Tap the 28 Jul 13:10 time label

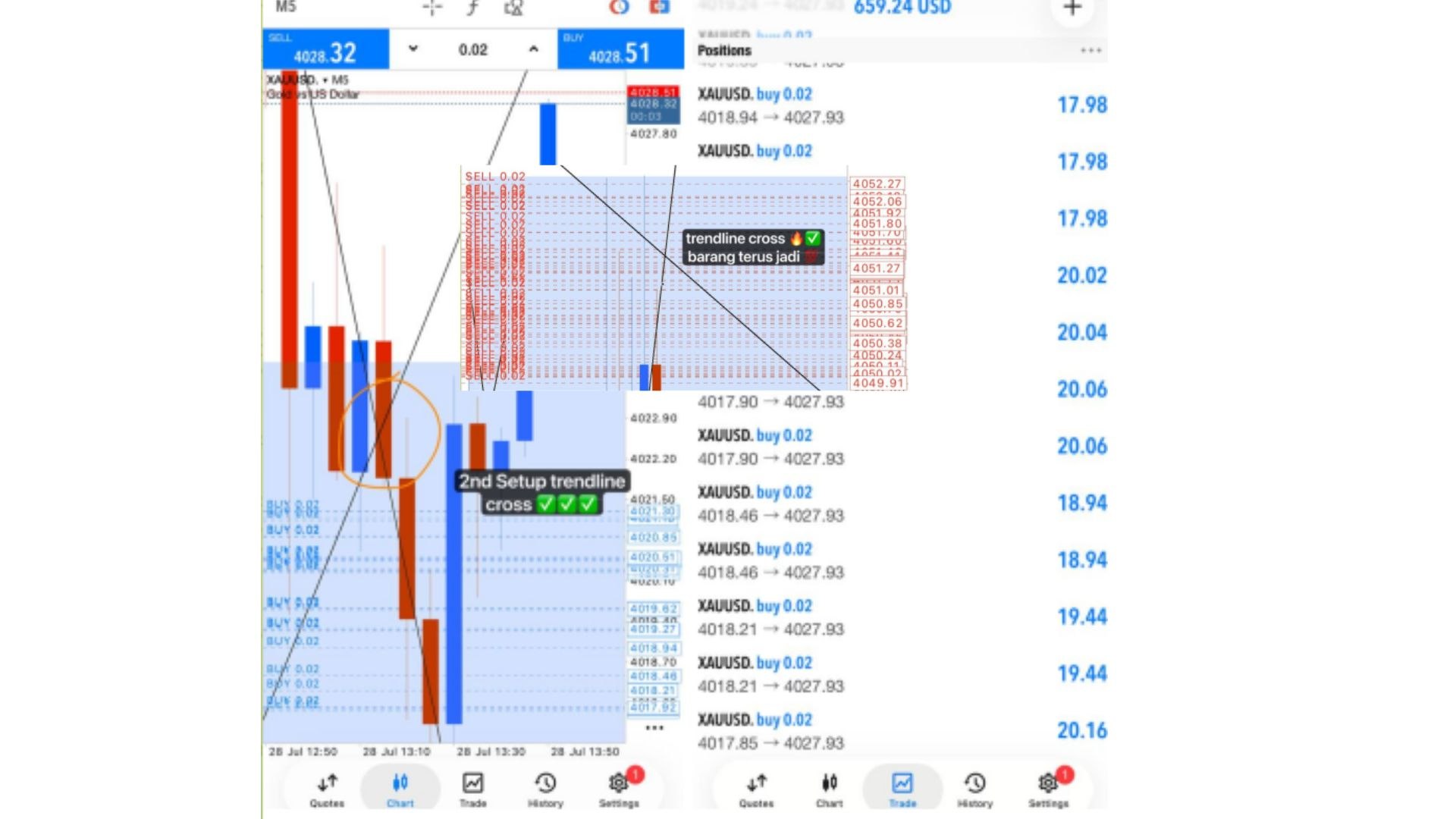[397, 752]
